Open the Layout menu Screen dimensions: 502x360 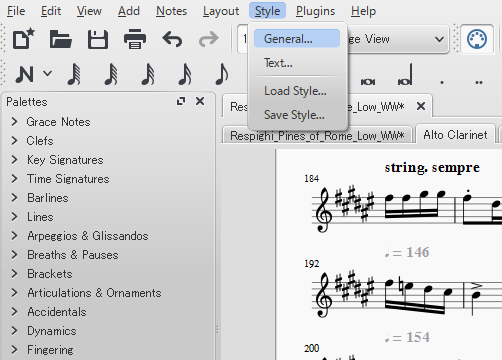(x=221, y=11)
